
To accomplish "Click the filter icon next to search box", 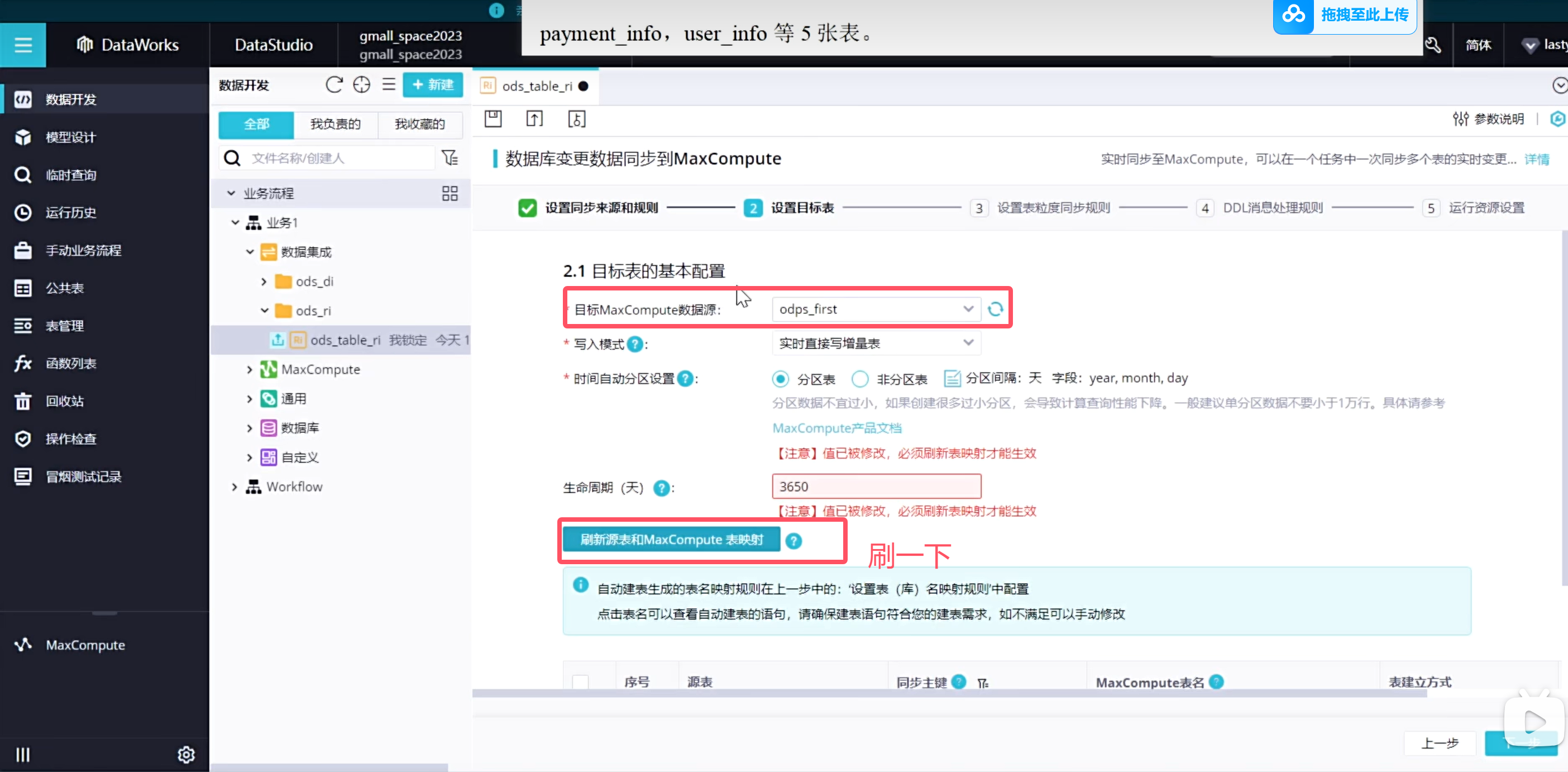I will click(x=450, y=158).
